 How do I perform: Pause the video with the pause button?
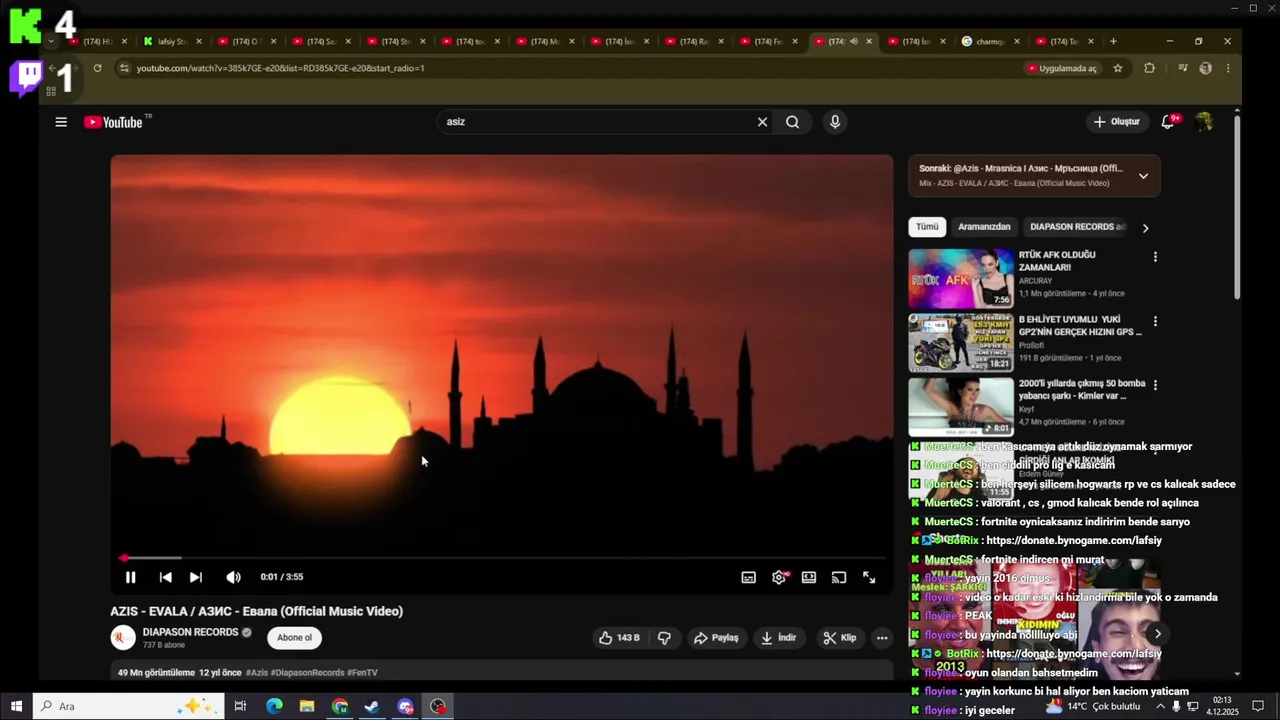[130, 577]
